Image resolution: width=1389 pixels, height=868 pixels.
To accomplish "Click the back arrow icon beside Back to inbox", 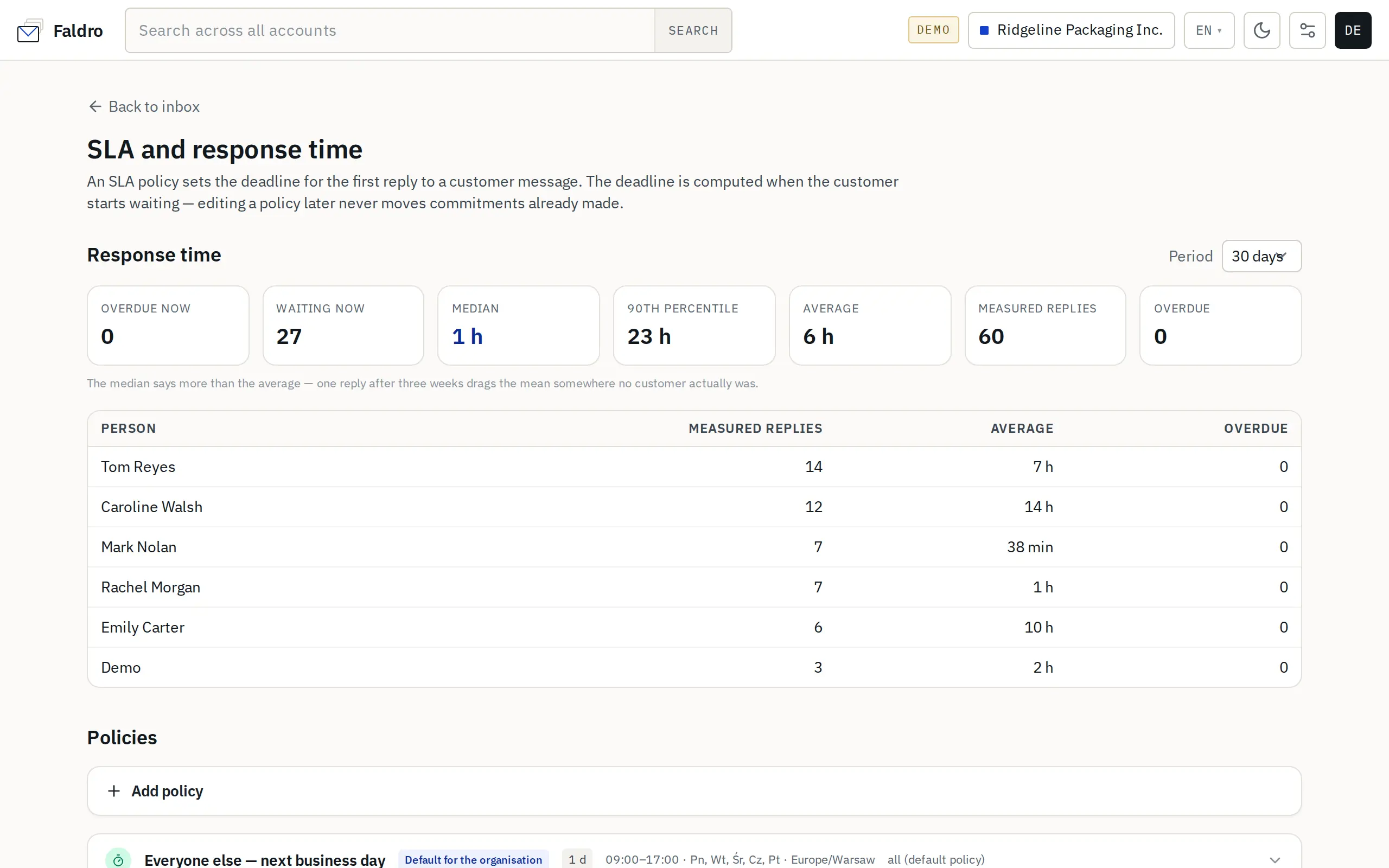I will pyautogui.click(x=95, y=107).
